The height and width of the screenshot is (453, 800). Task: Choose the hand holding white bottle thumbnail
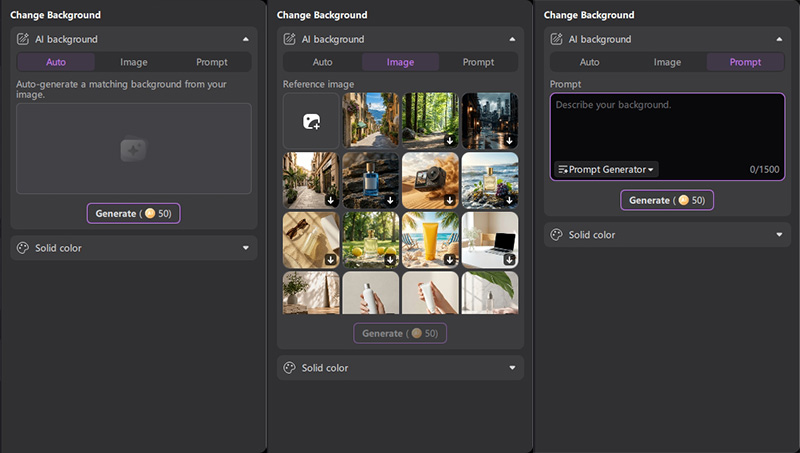coord(371,293)
